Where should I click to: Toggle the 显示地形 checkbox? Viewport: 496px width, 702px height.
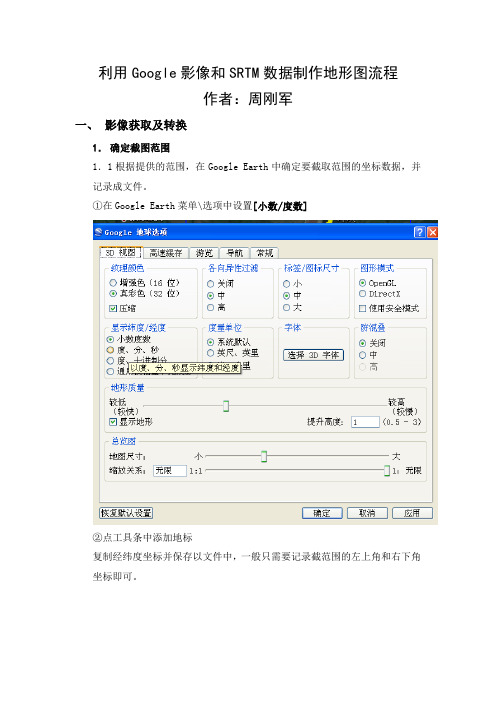131,422
